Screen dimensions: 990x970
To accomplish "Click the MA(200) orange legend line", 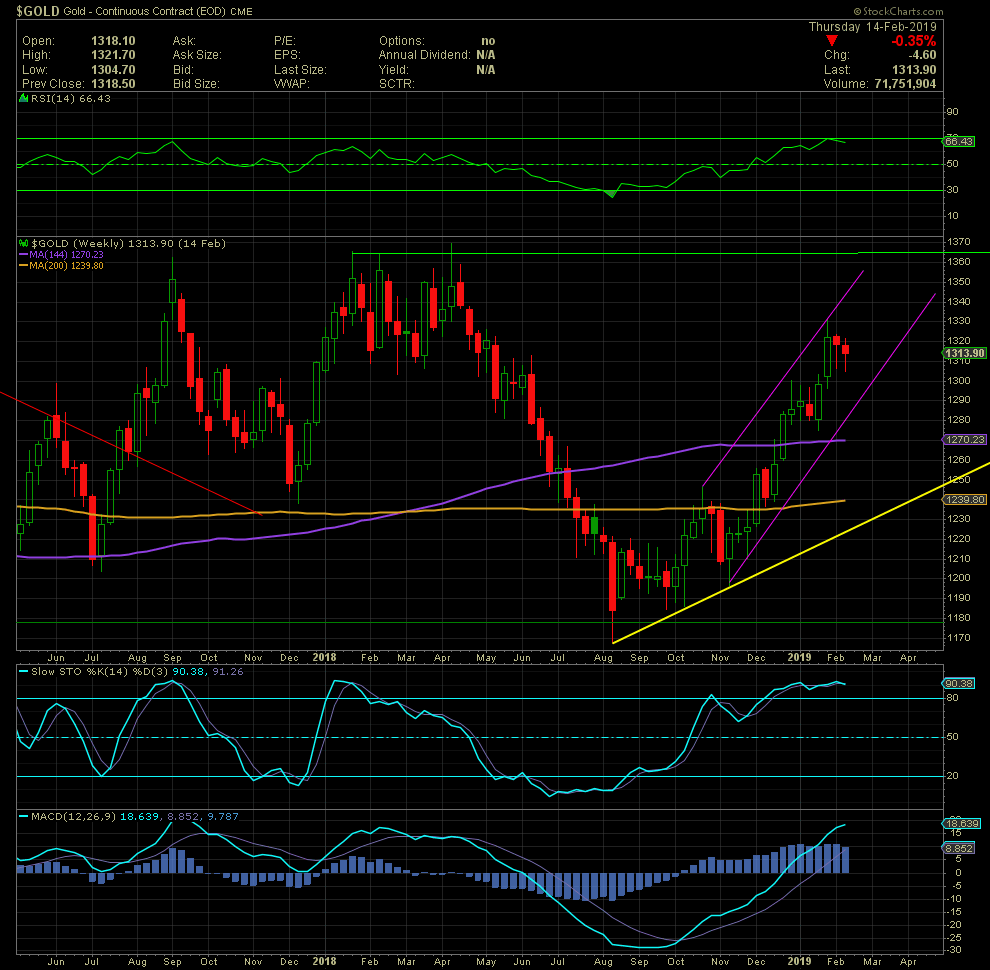I will coord(25,267).
